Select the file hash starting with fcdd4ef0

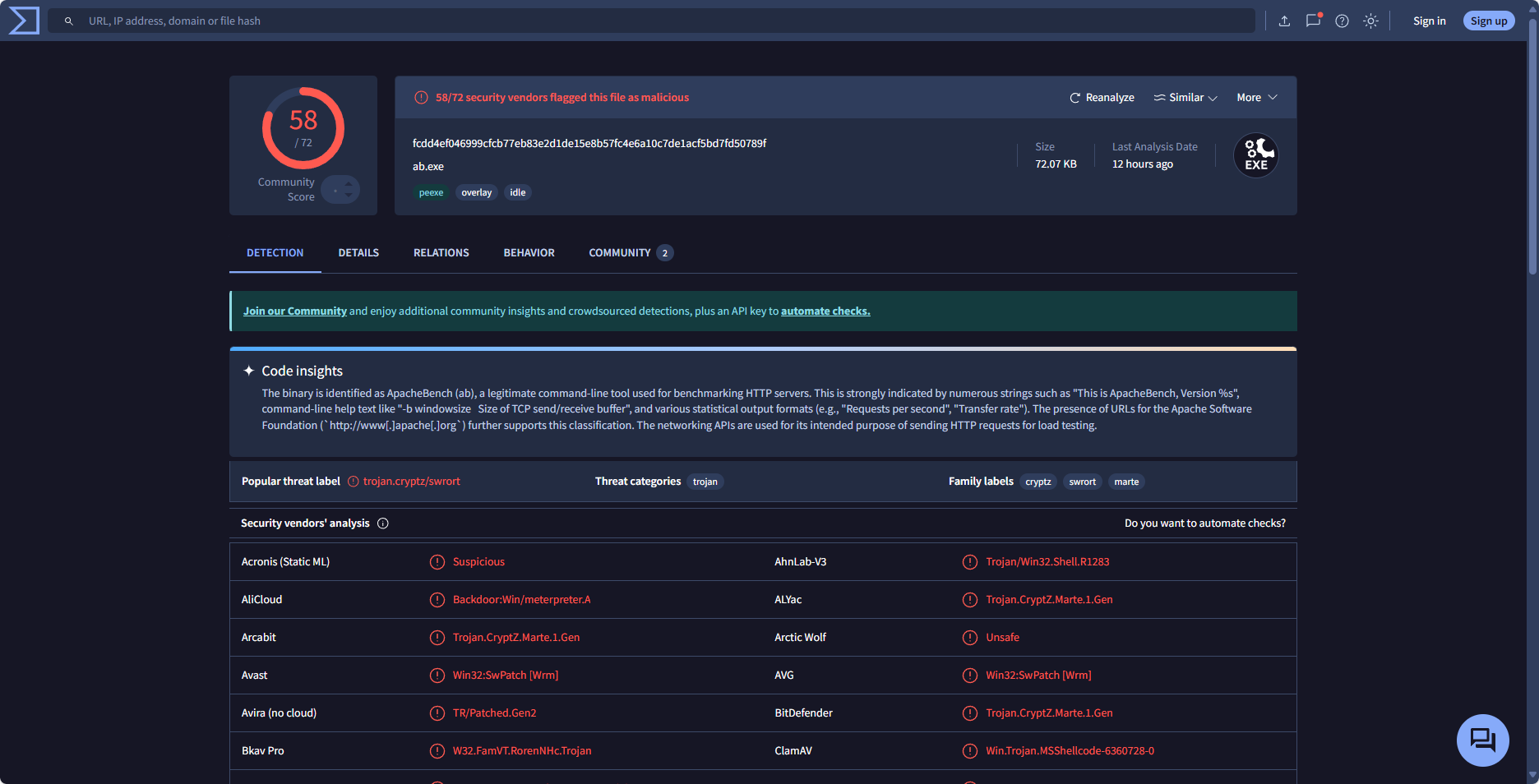tap(589, 144)
